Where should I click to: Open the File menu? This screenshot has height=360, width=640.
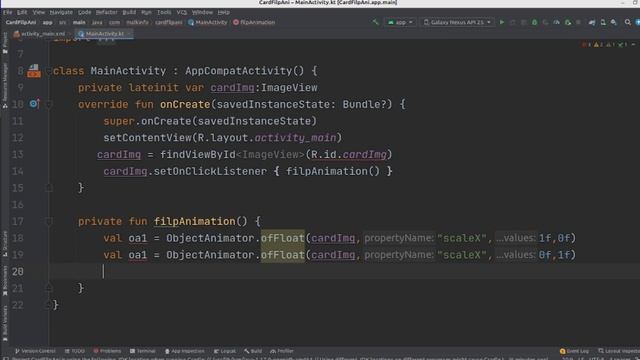pyautogui.click(x=8, y=12)
